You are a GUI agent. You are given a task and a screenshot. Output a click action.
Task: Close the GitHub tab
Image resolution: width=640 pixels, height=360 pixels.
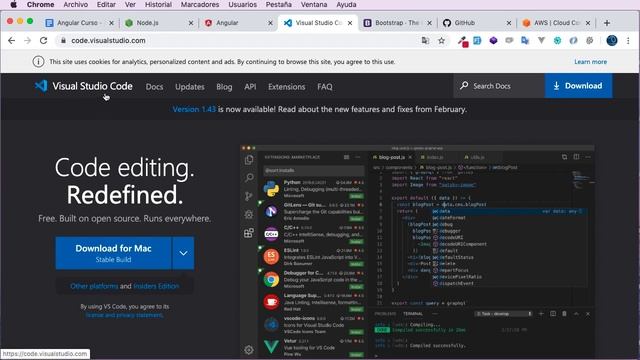click(509, 23)
